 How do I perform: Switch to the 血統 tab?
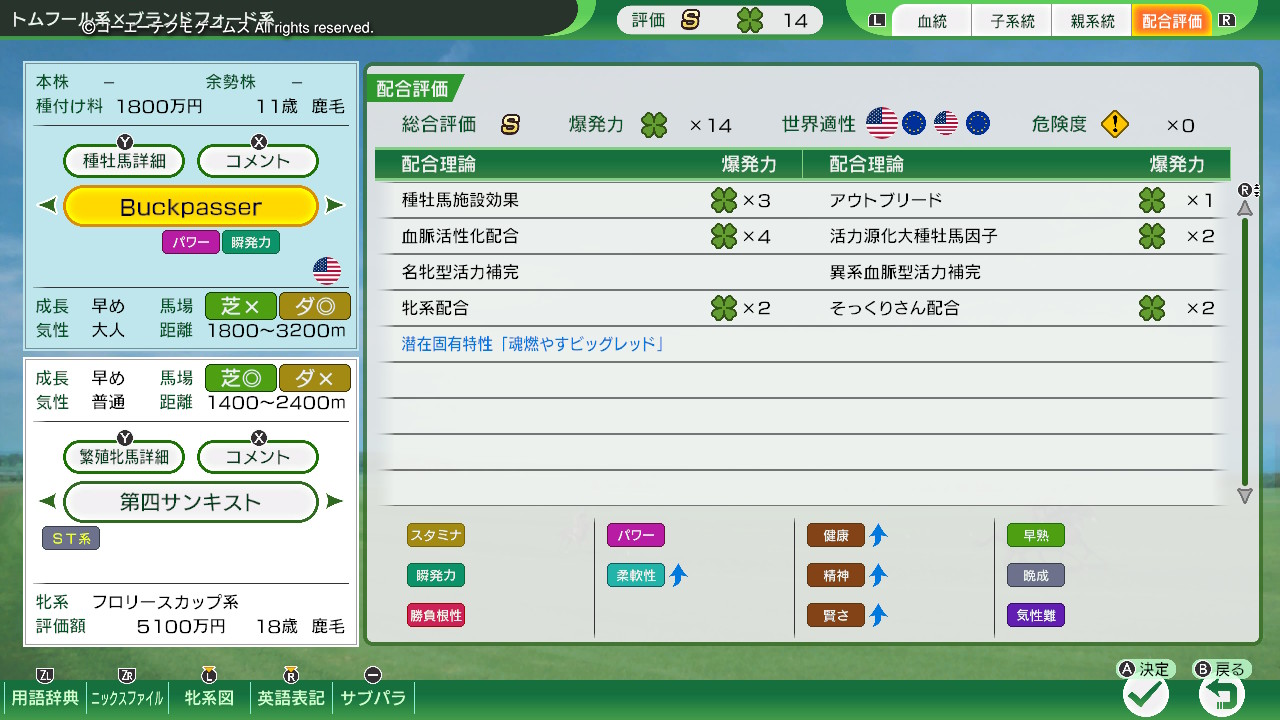932,21
